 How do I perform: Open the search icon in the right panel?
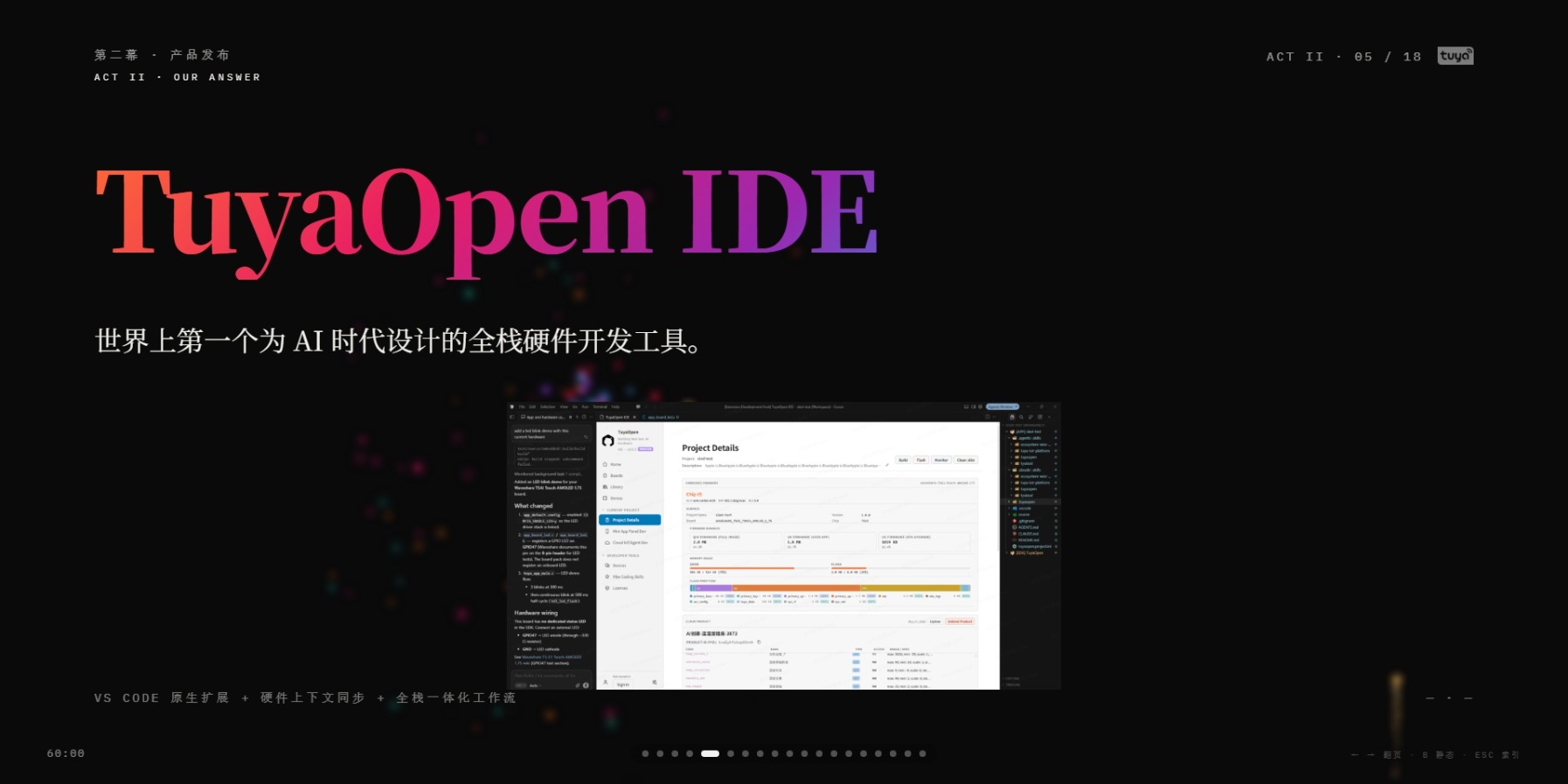click(1021, 417)
